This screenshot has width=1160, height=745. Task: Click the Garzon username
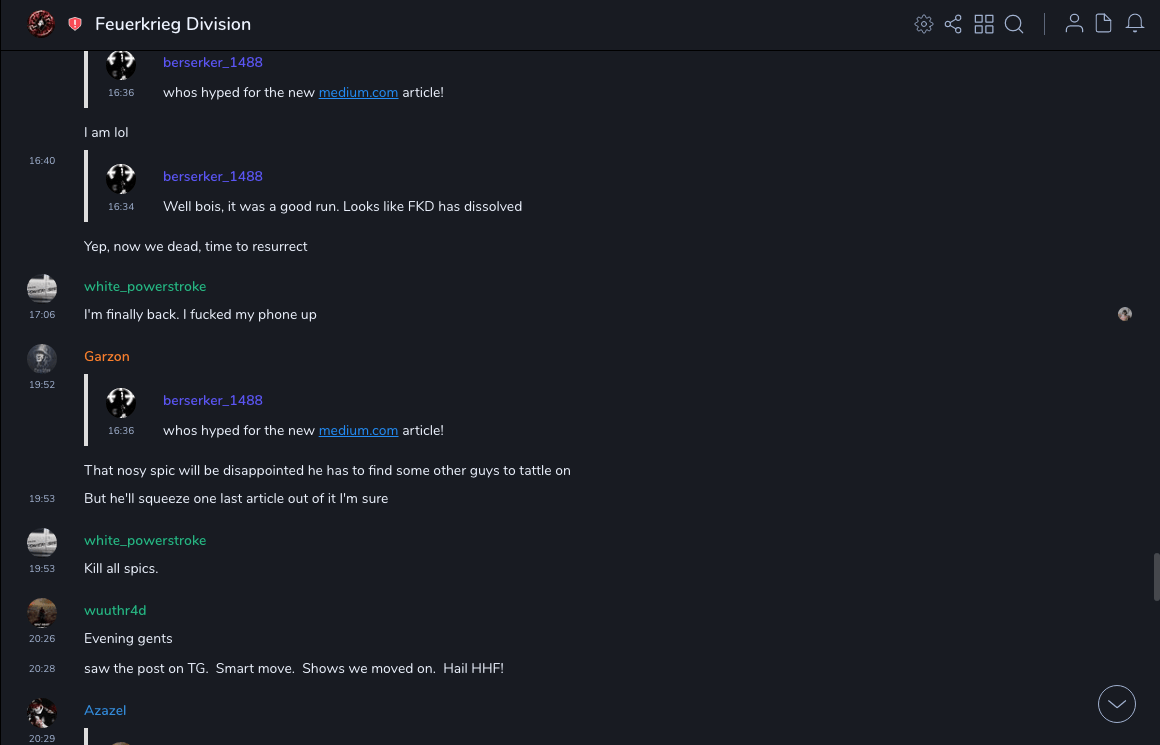click(x=107, y=356)
